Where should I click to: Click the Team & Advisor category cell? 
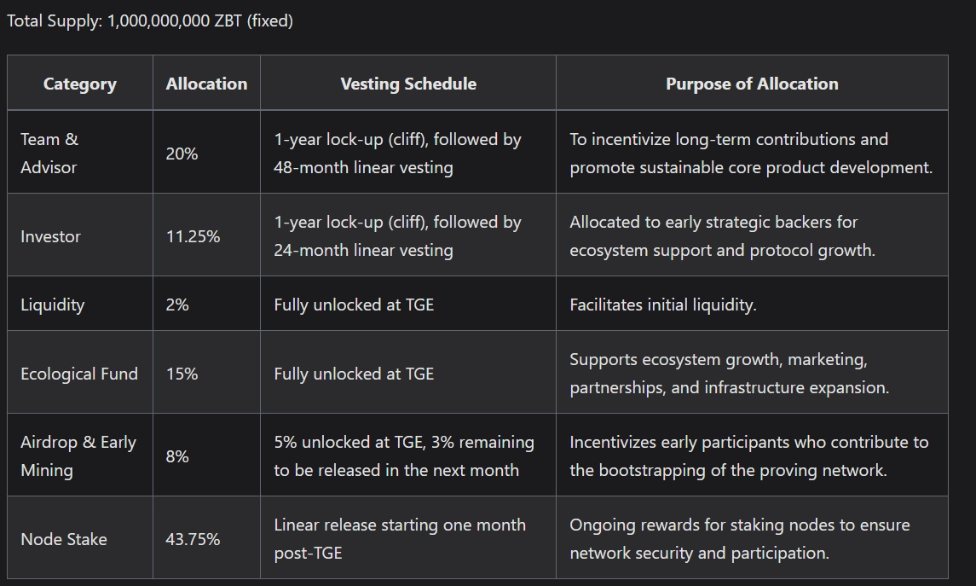point(49,153)
